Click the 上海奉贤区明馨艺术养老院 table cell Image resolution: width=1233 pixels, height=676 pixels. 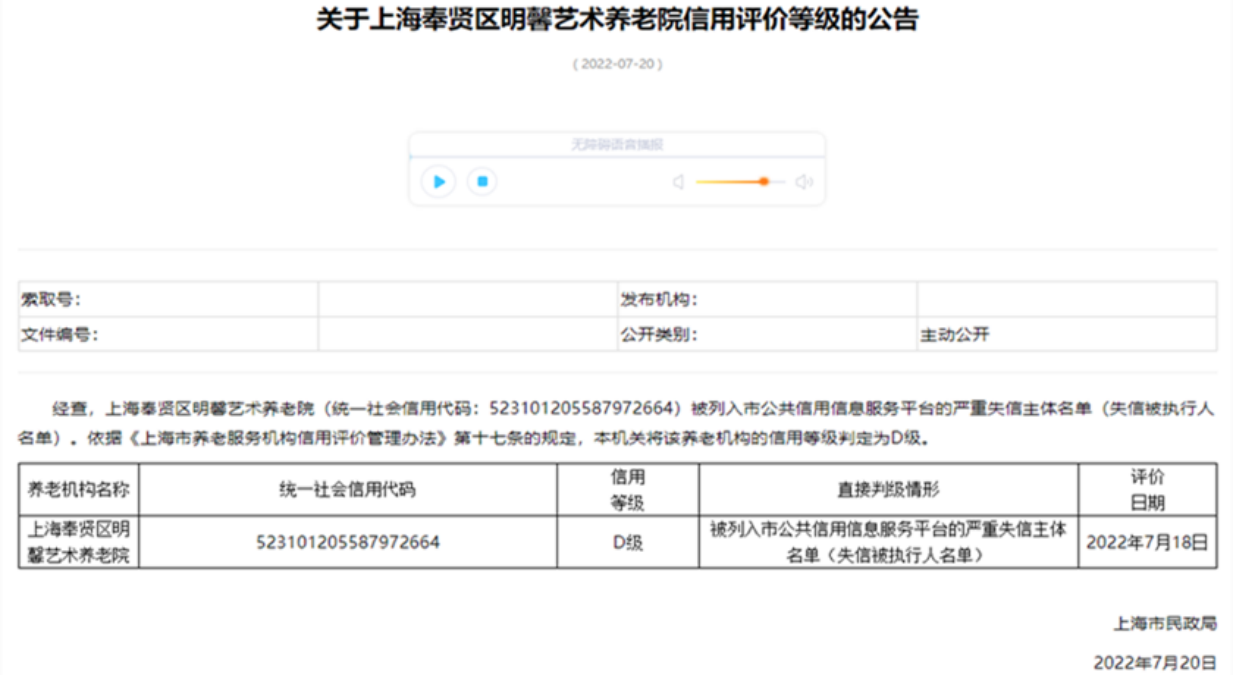(79, 542)
